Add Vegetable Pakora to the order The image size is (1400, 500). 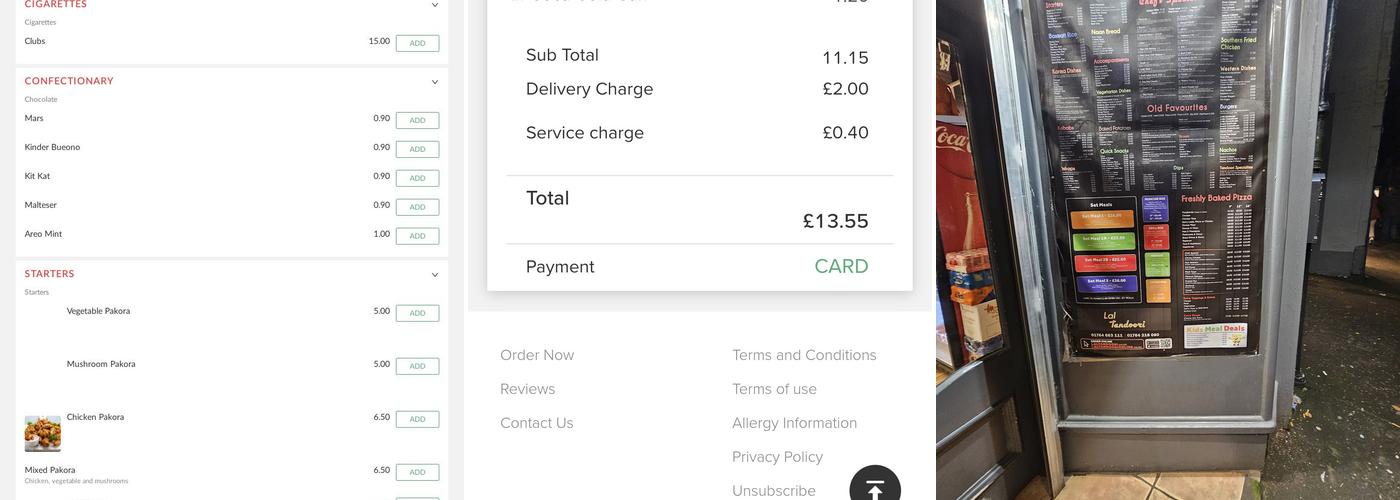(x=417, y=313)
